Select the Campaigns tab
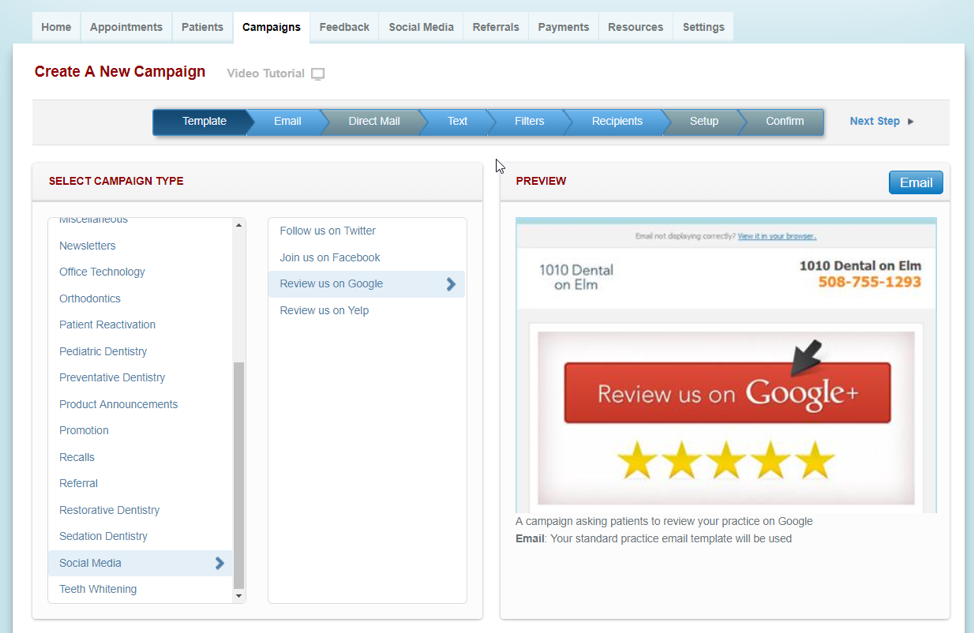The height and width of the screenshot is (633, 974). tap(271, 27)
